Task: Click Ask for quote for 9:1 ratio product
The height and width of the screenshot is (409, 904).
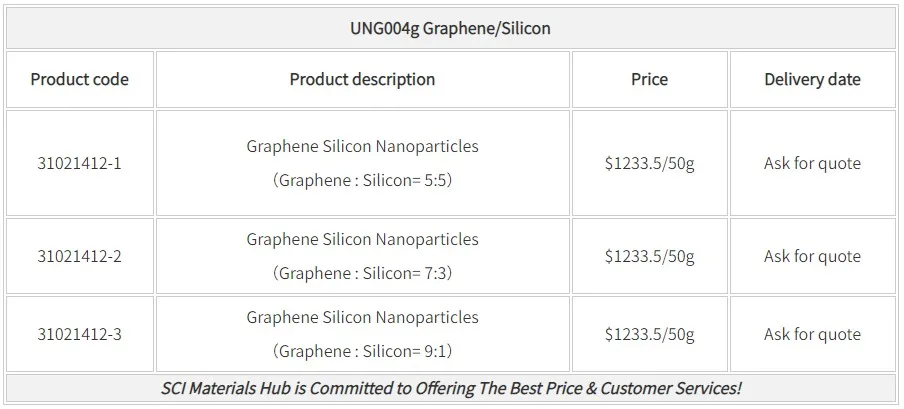Action: coord(812,334)
